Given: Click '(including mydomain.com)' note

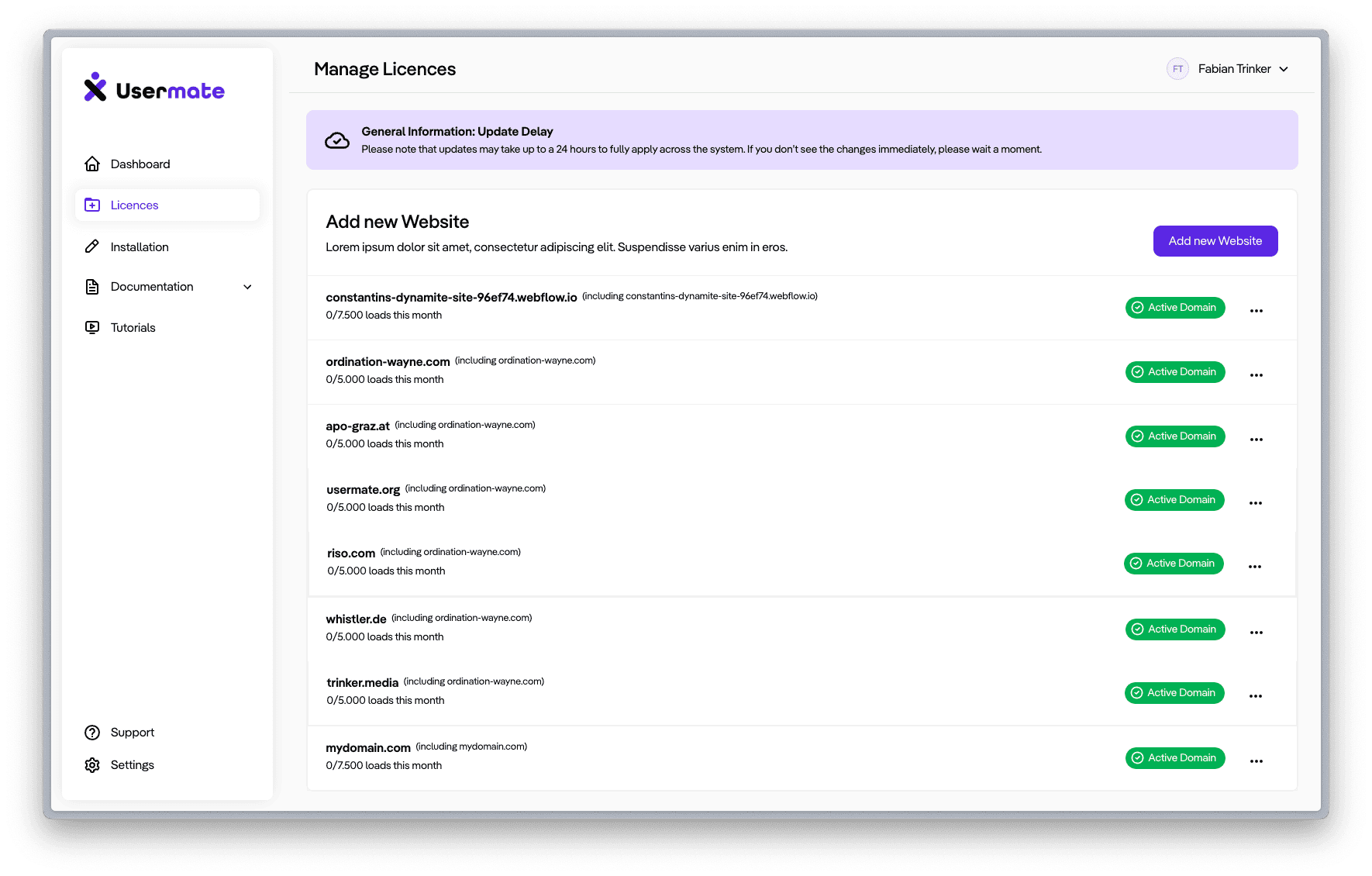Looking at the screenshot, I should pos(471,747).
